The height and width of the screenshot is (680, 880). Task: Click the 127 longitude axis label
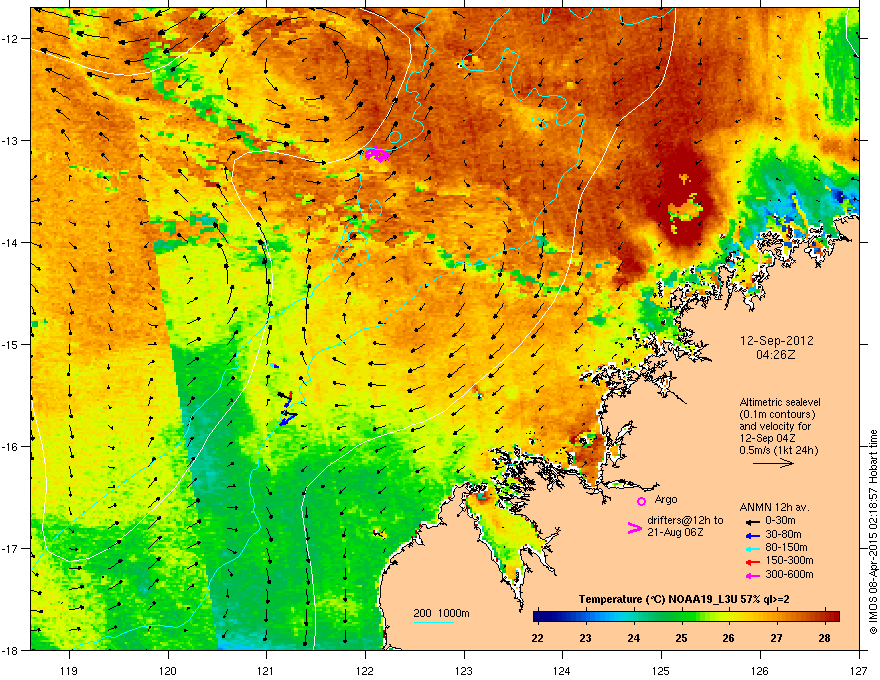click(x=859, y=670)
